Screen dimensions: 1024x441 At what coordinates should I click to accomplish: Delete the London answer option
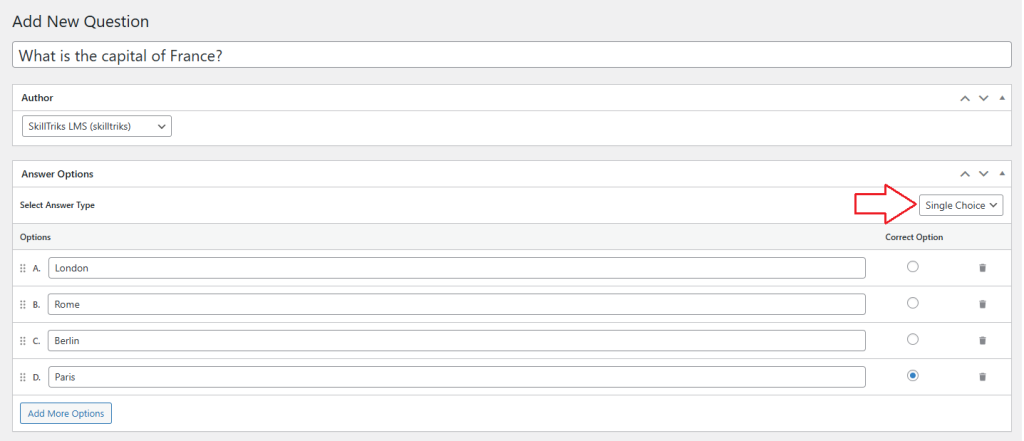982,268
